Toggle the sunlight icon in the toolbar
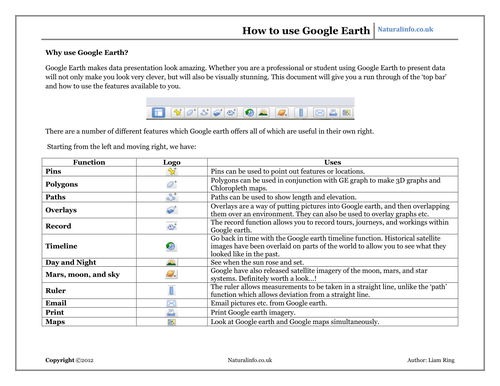 point(263,113)
